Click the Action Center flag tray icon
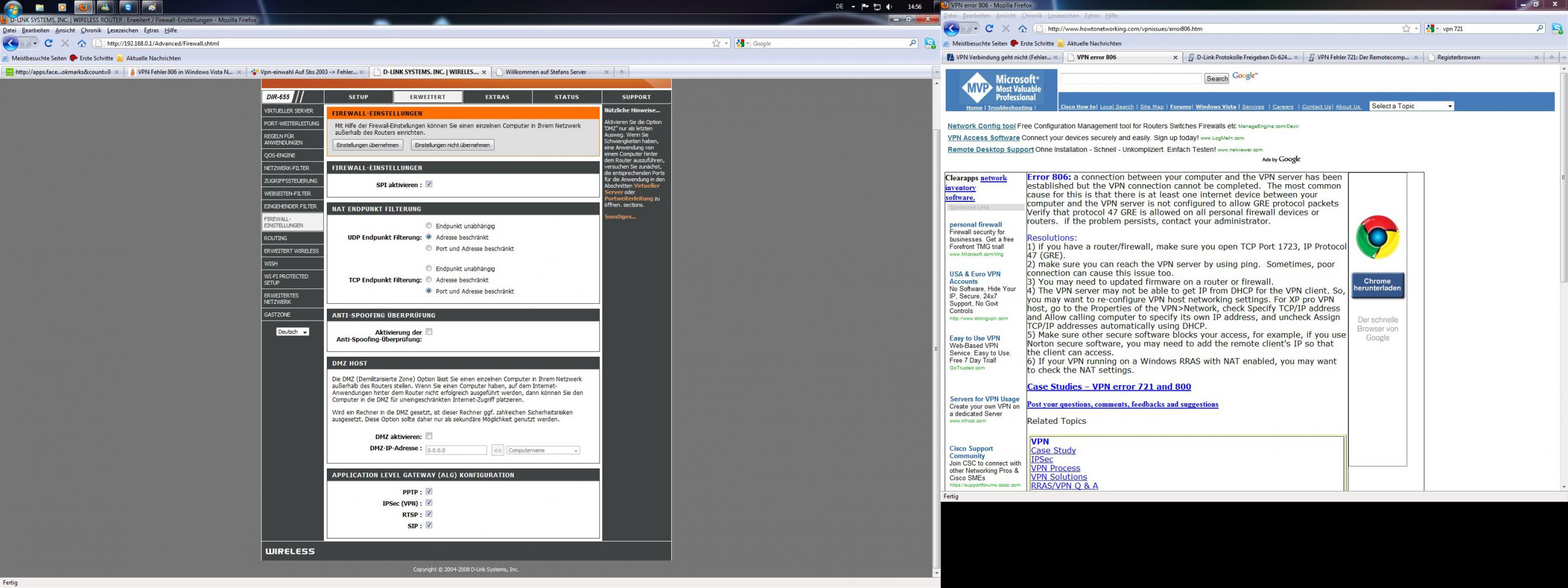The image size is (1568, 588). (865, 6)
